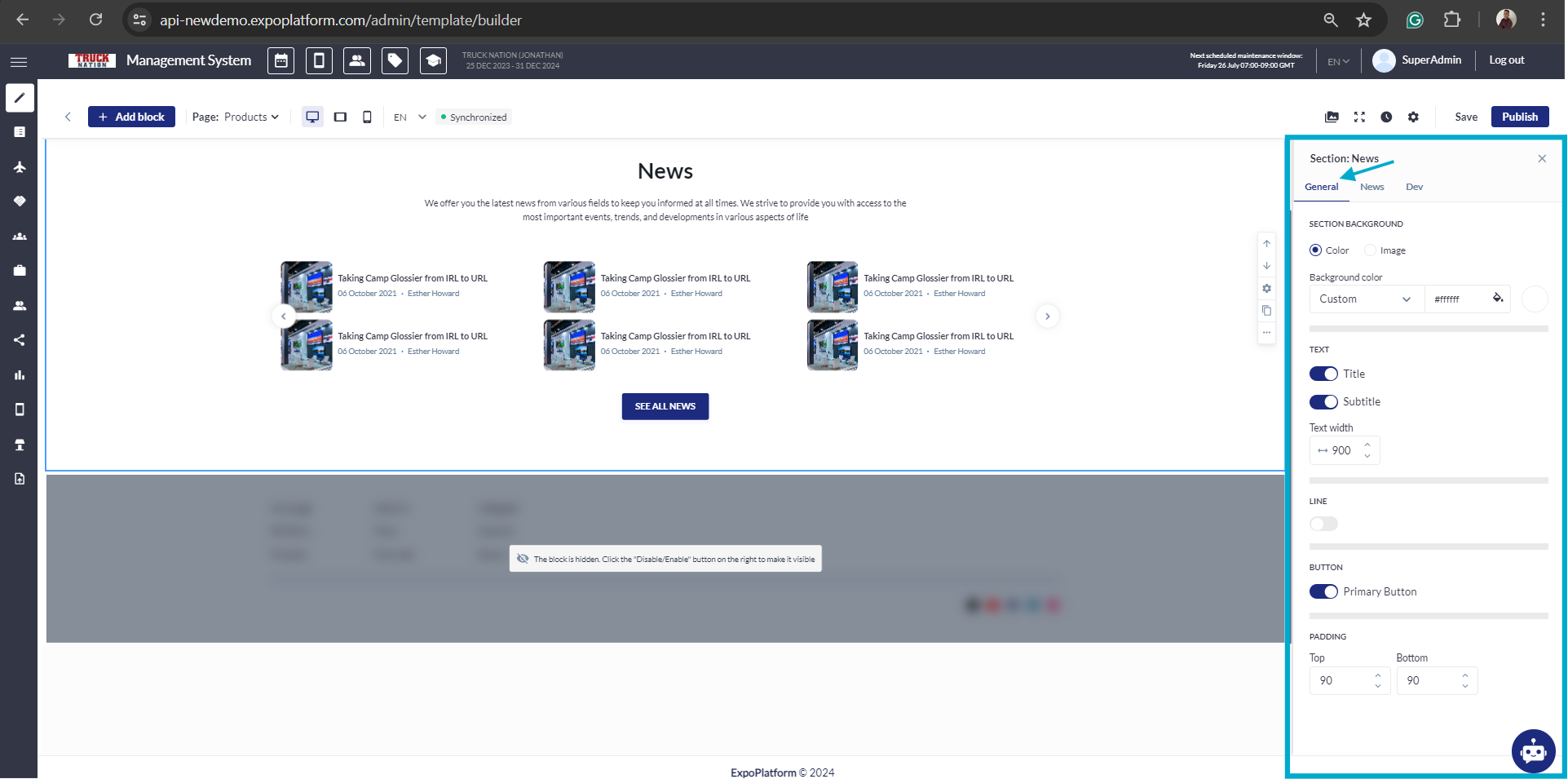
Task: Enable the Line toggle
Action: (1323, 524)
